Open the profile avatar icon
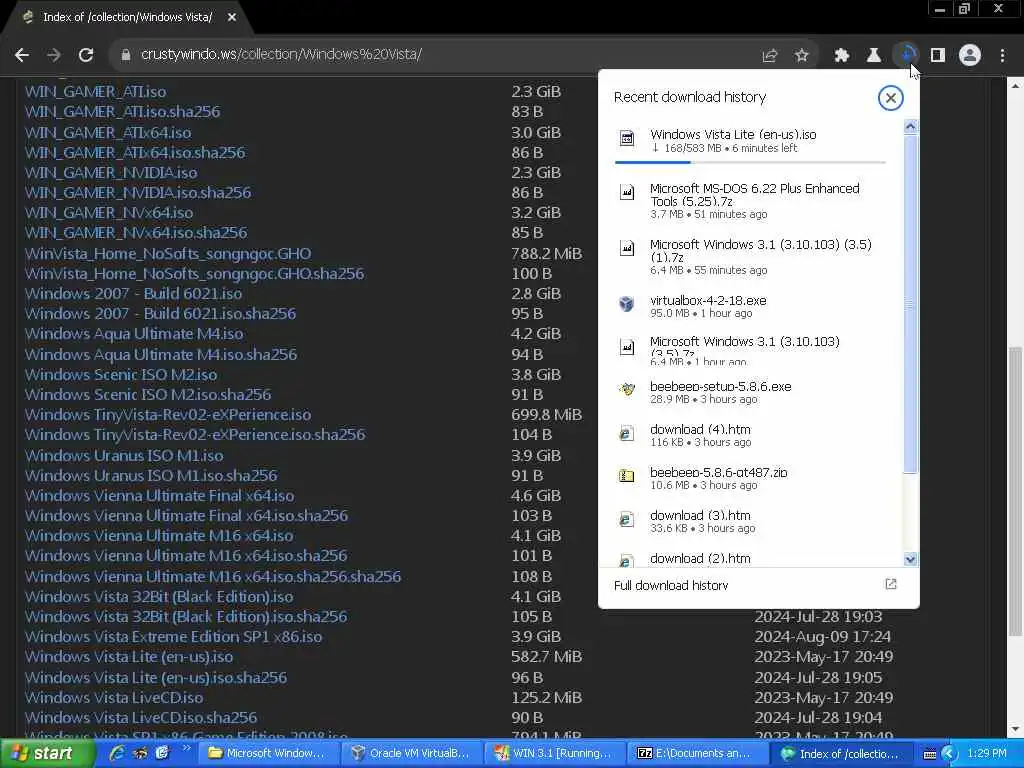 click(x=970, y=56)
